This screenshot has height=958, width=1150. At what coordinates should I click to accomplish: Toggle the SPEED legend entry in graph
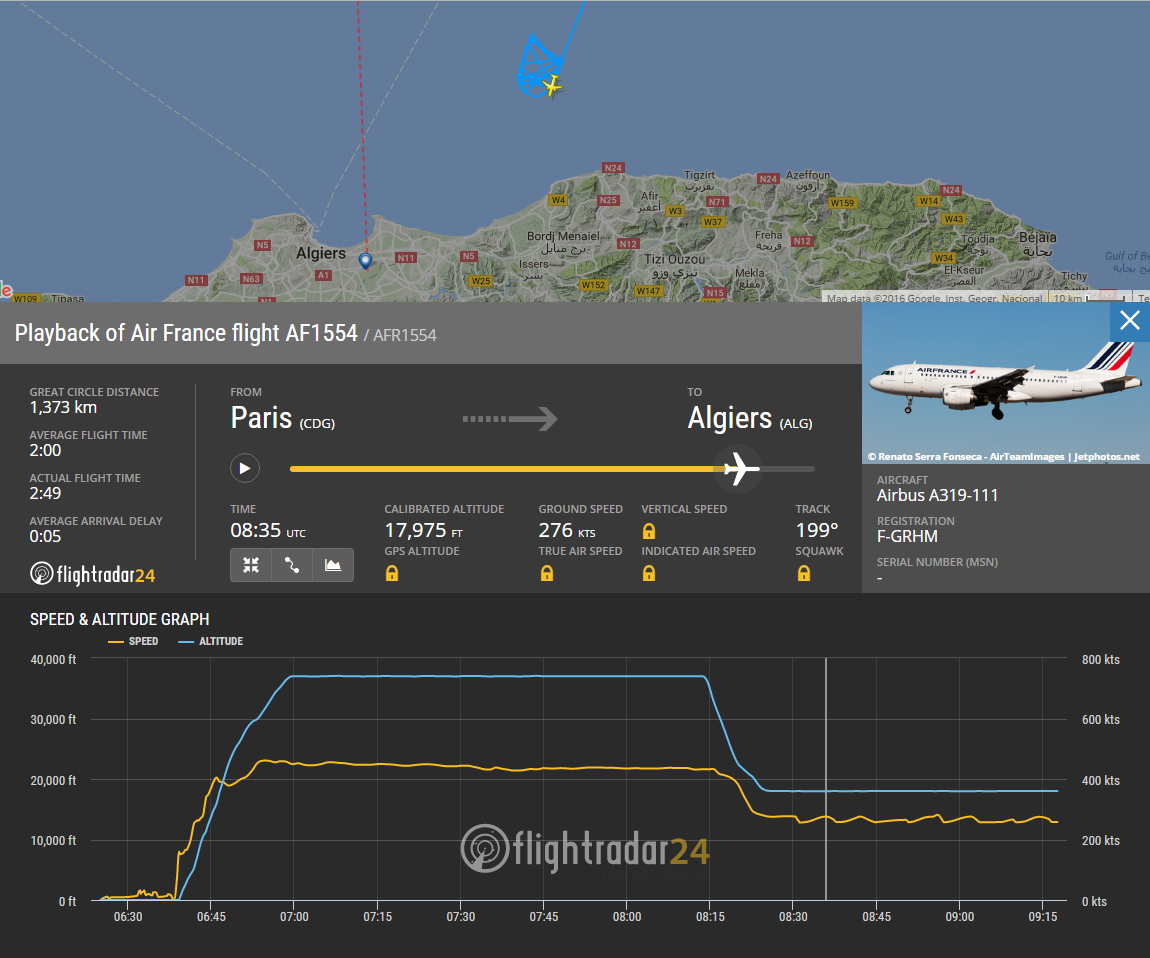pyautogui.click(x=133, y=641)
